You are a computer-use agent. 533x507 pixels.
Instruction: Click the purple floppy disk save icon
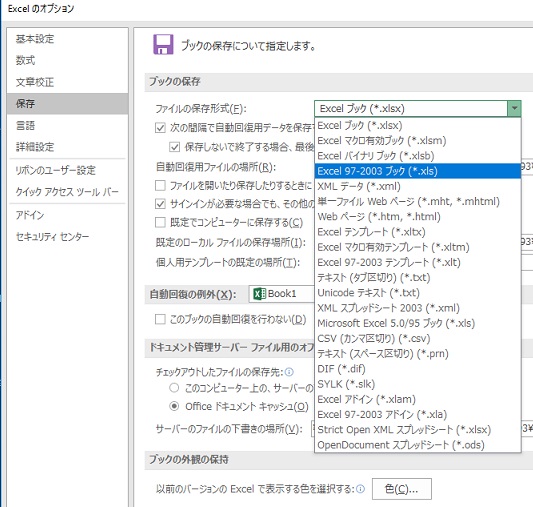click(x=163, y=44)
